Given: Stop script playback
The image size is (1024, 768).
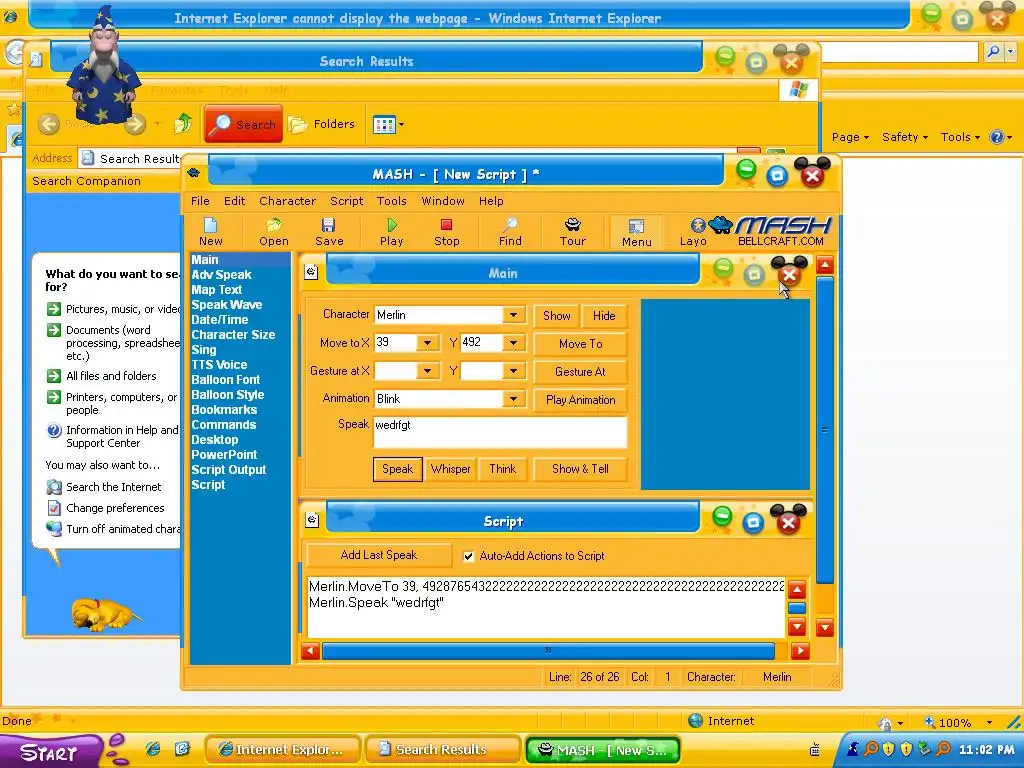Looking at the screenshot, I should point(447,232).
